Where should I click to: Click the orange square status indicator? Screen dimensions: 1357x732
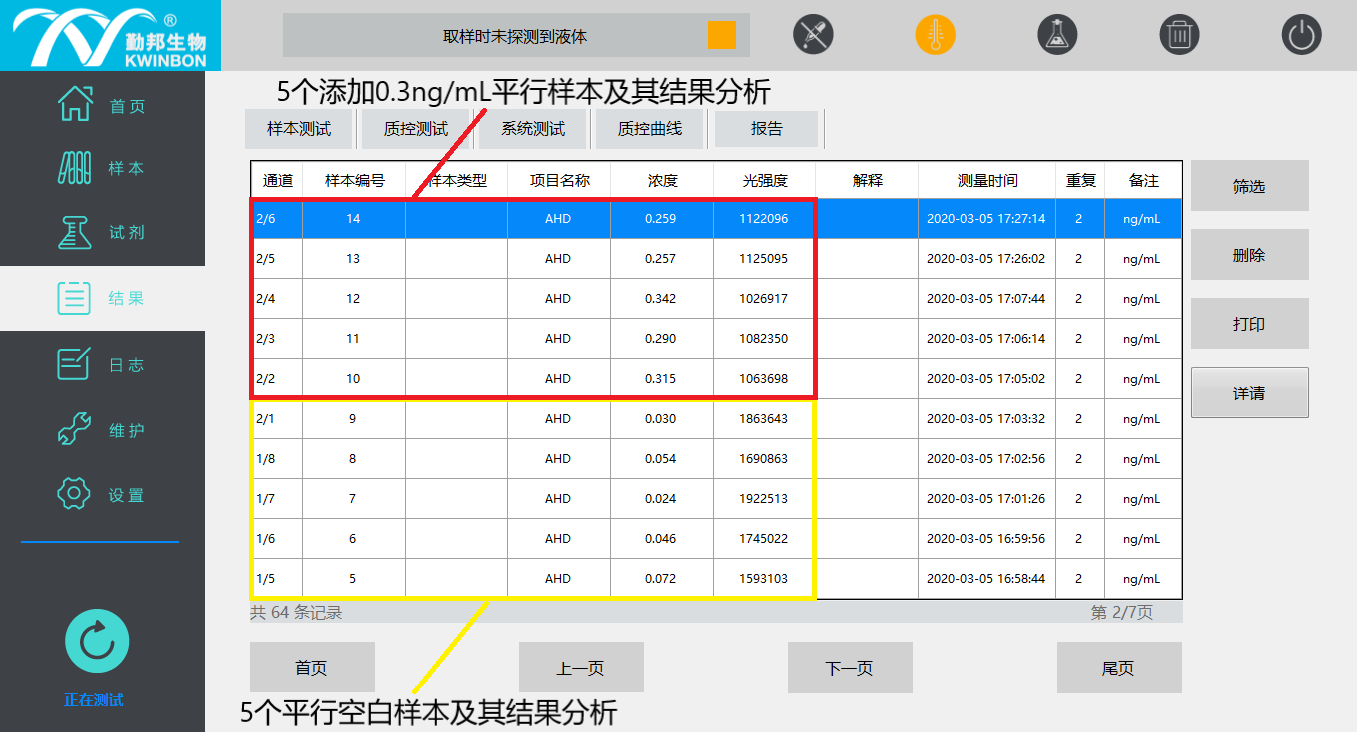721,35
